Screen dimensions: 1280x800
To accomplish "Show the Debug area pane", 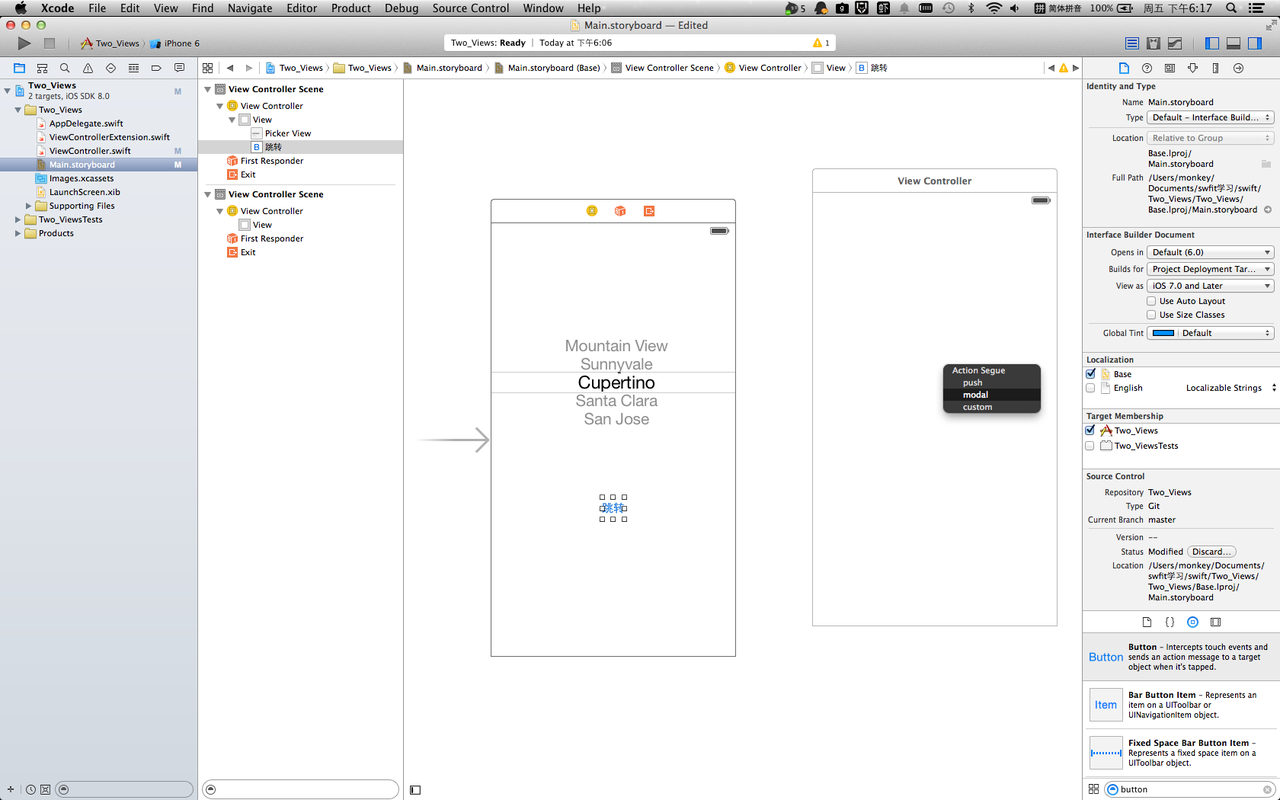I will (x=1234, y=43).
